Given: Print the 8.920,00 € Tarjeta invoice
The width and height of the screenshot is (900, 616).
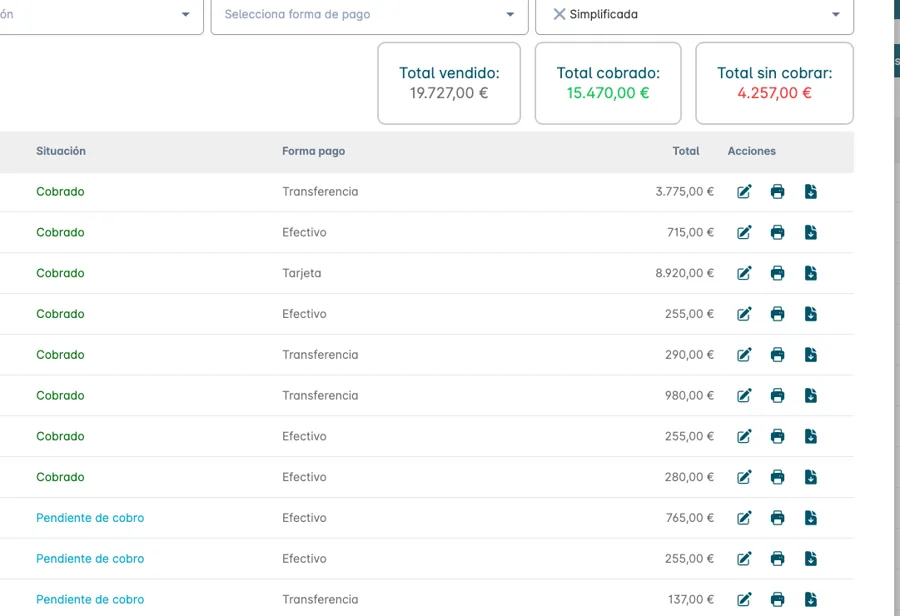Looking at the screenshot, I should pyautogui.click(x=777, y=273).
